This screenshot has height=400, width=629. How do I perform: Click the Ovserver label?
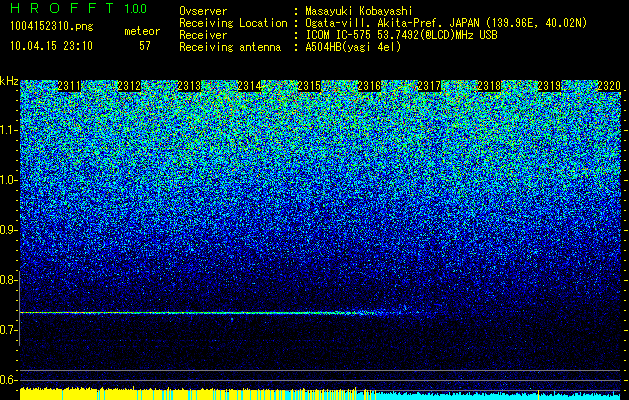[203, 11]
